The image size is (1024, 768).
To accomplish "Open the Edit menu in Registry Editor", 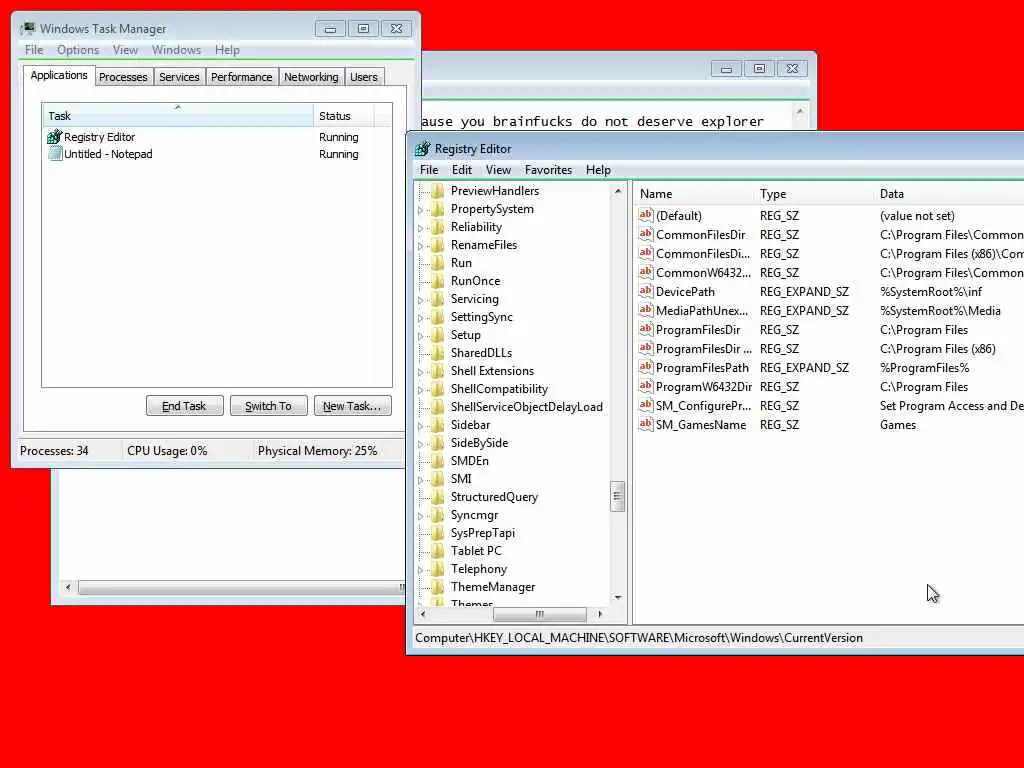I will (462, 170).
